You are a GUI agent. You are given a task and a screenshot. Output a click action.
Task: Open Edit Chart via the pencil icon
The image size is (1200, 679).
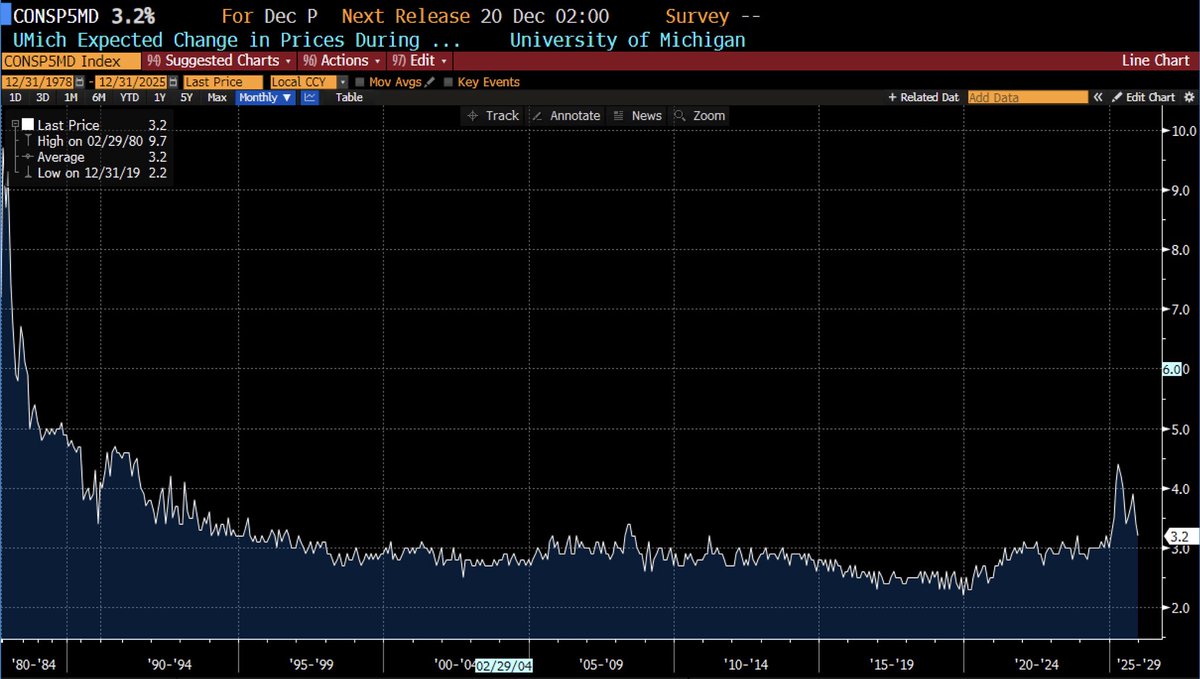pos(1144,97)
